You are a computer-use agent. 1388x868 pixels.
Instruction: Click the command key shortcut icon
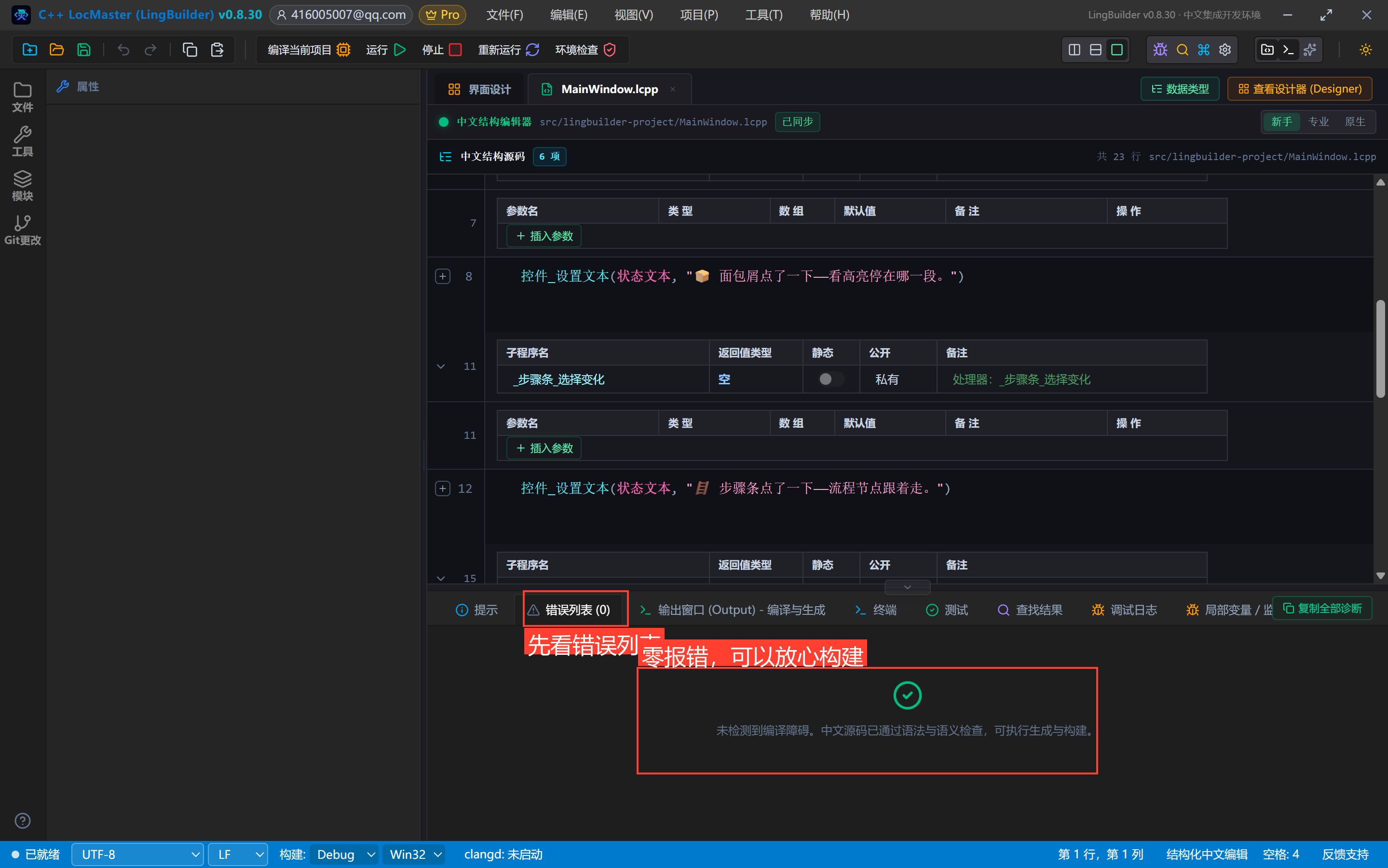click(1203, 50)
